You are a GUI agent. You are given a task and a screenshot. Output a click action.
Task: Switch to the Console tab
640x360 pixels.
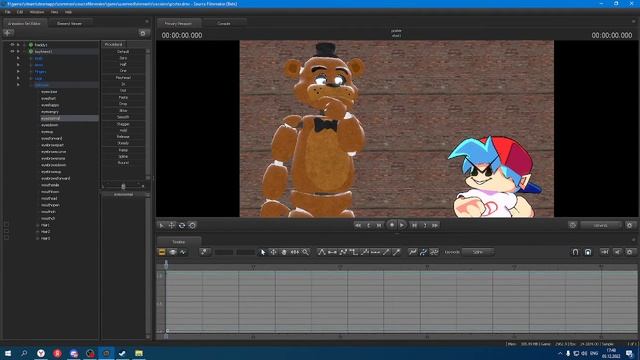click(x=224, y=24)
